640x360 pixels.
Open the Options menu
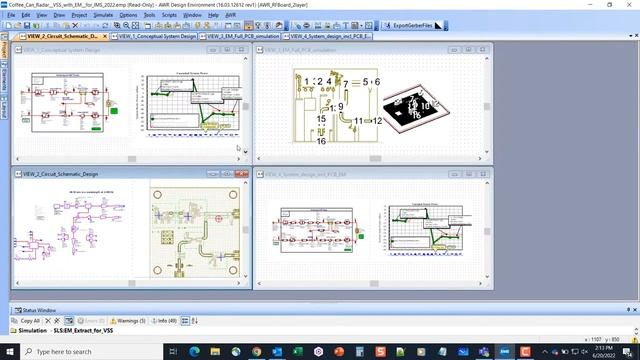[128, 15]
